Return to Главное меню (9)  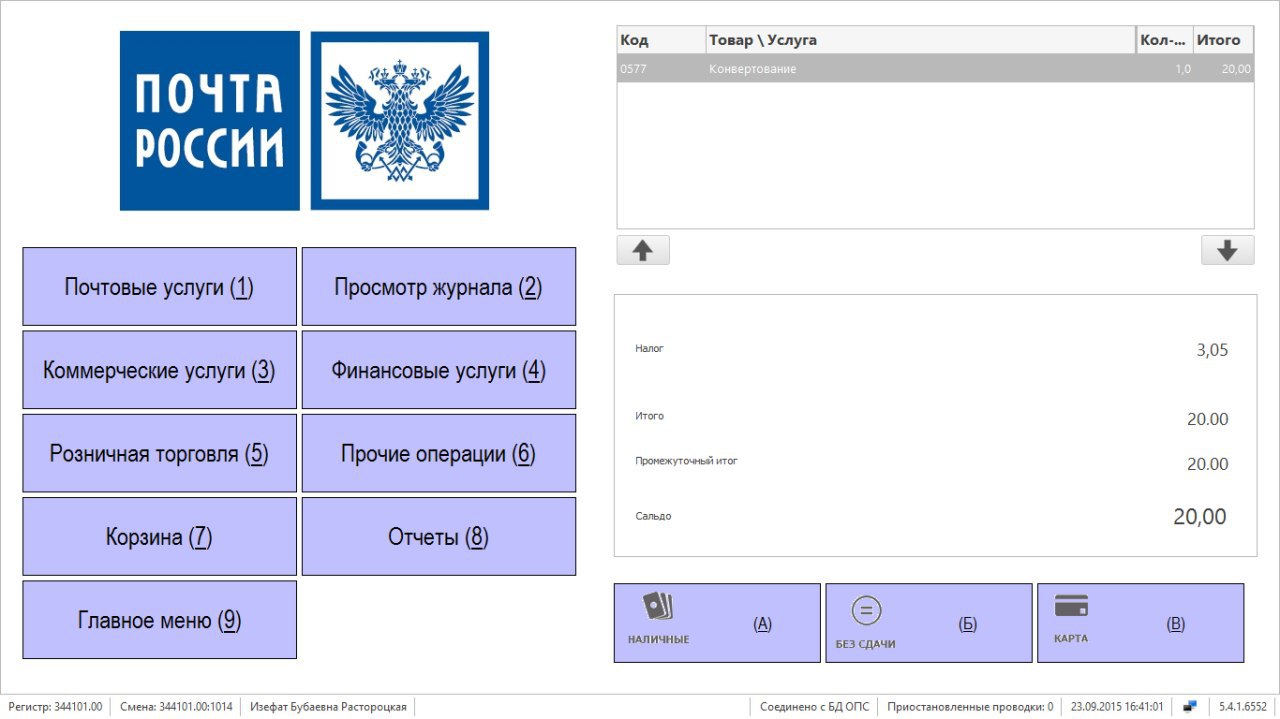(159, 620)
